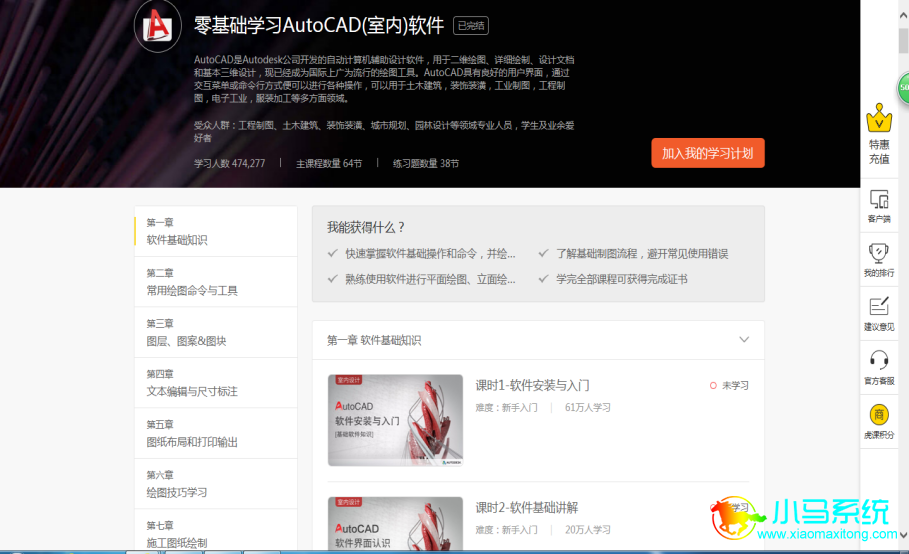Click 20万人学习 under lesson 2
The width and height of the screenshot is (909, 554).
point(587,530)
